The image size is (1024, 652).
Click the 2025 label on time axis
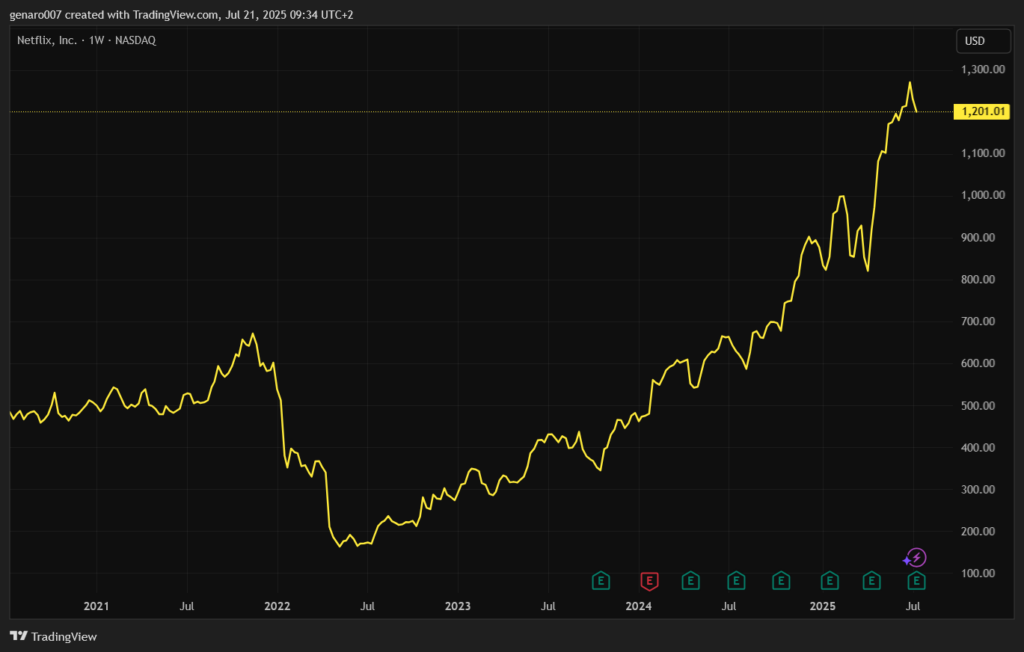[x=822, y=606]
